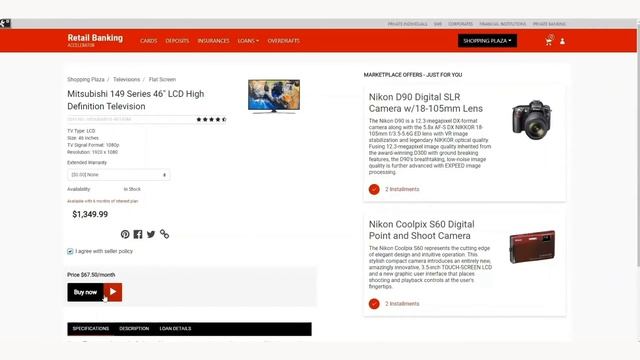Click the red Nikon Coolpix camera image

532,247
